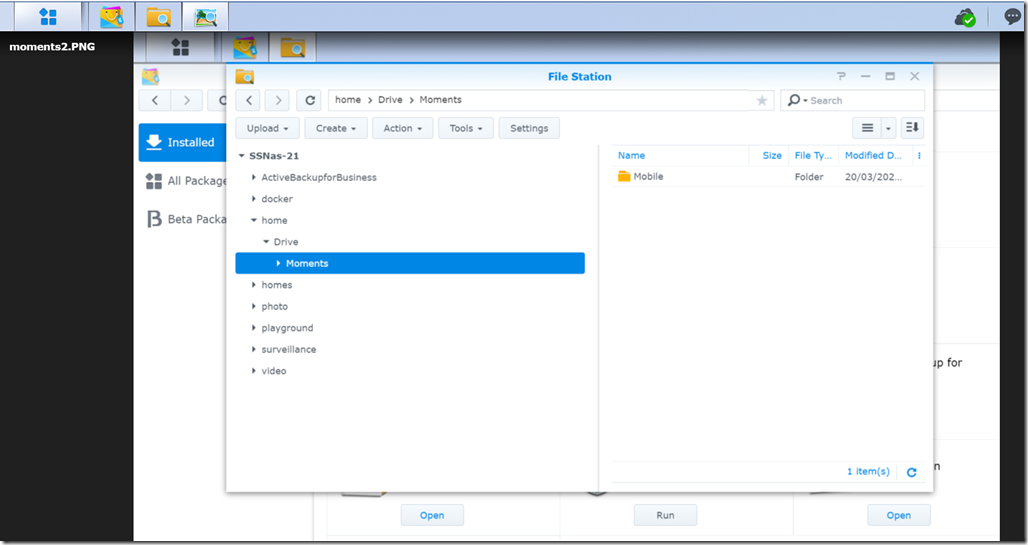Screen dimensions: 1028x545
Task: Click left Open button in Package Center
Action: point(432,515)
